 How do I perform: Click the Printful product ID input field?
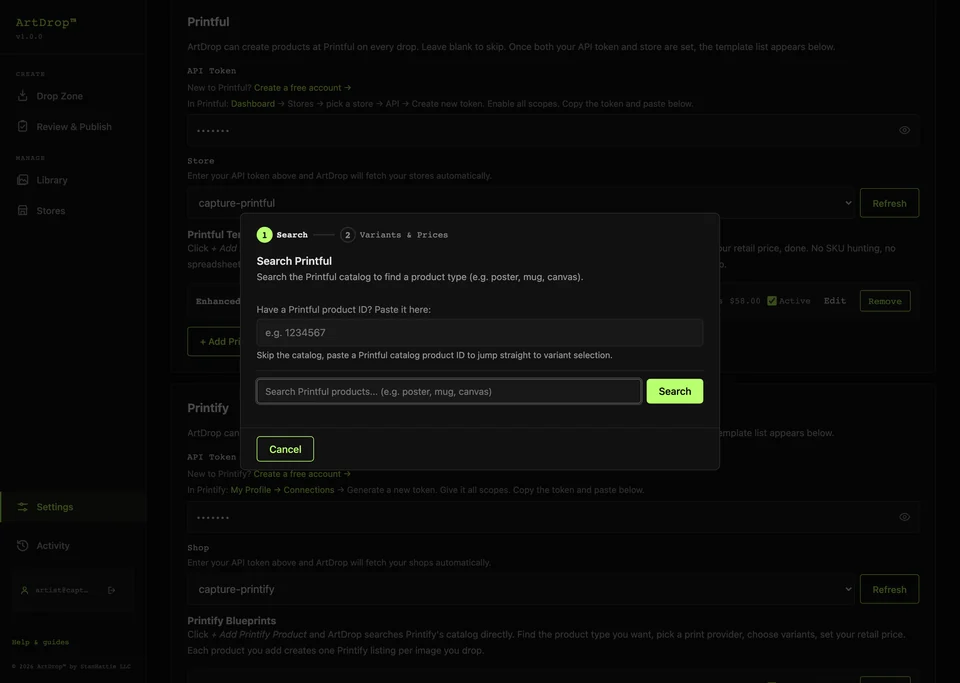click(x=479, y=332)
